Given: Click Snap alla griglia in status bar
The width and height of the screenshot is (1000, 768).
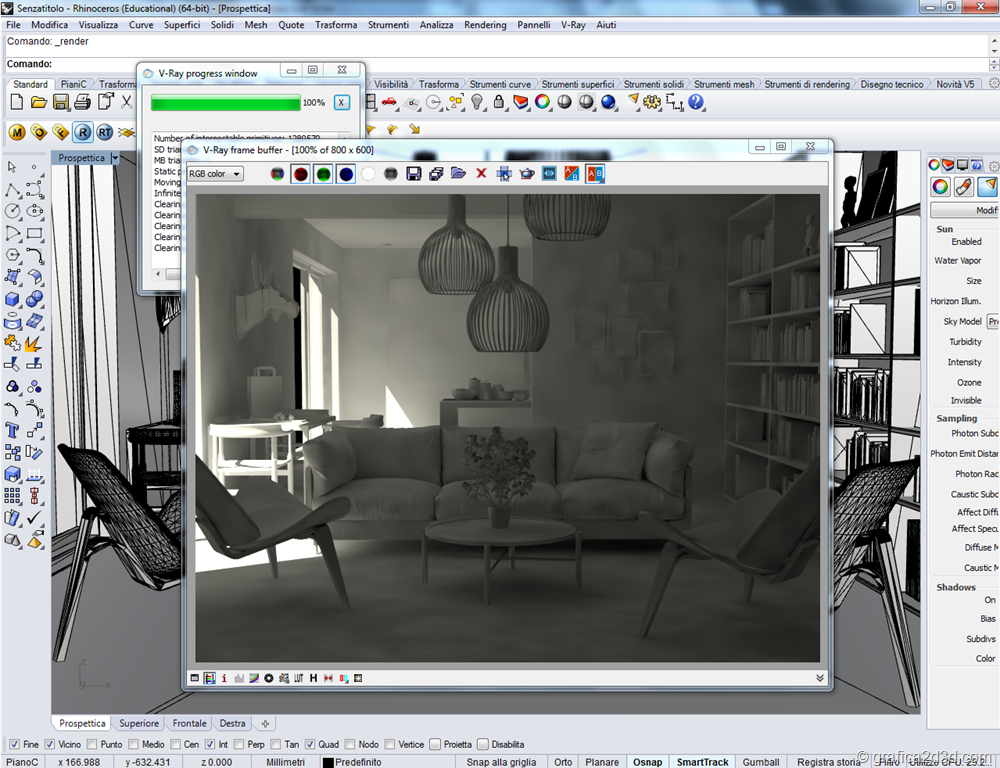Looking at the screenshot, I should coord(501,762).
